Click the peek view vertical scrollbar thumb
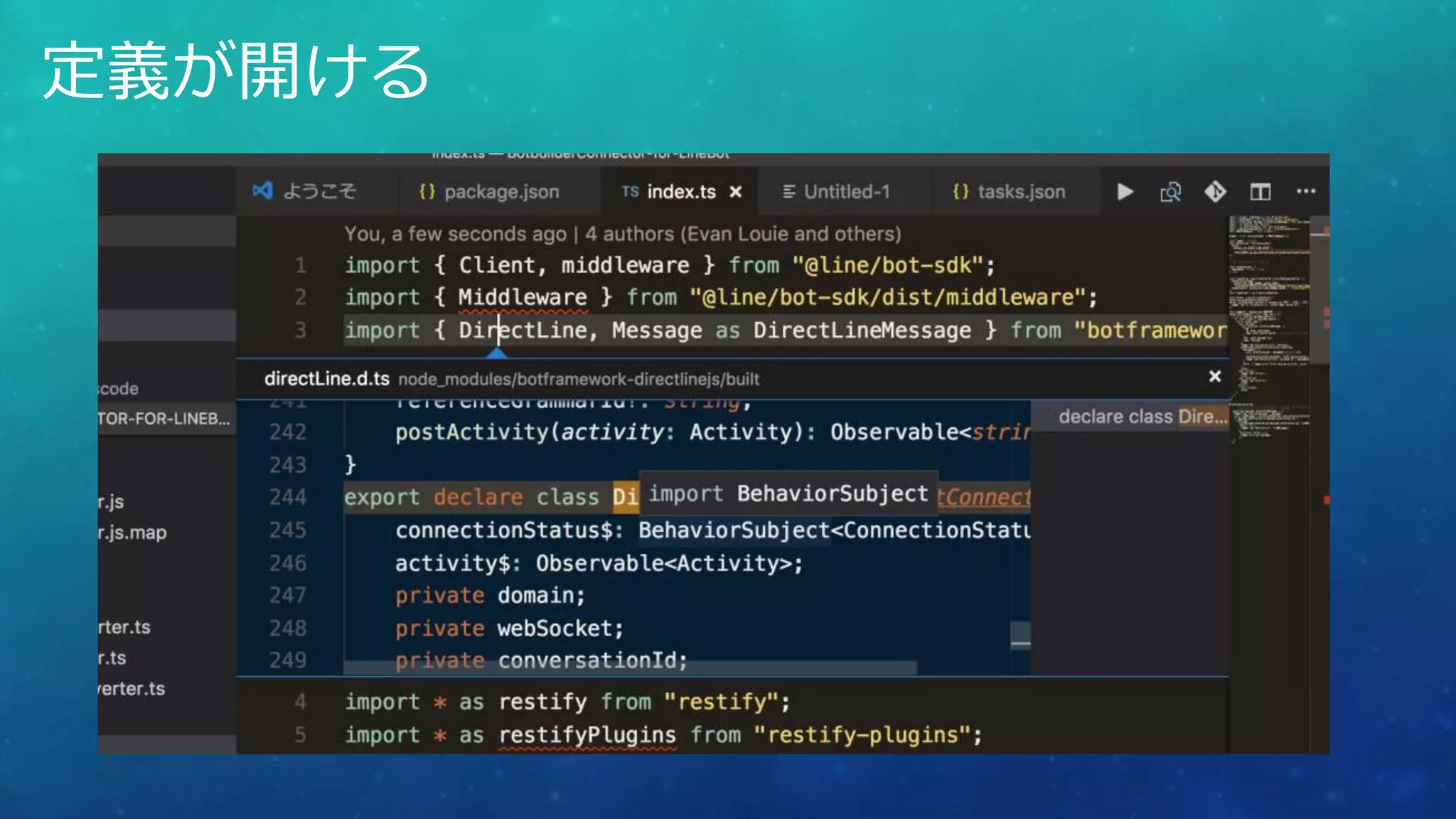1456x819 pixels. click(x=1020, y=635)
